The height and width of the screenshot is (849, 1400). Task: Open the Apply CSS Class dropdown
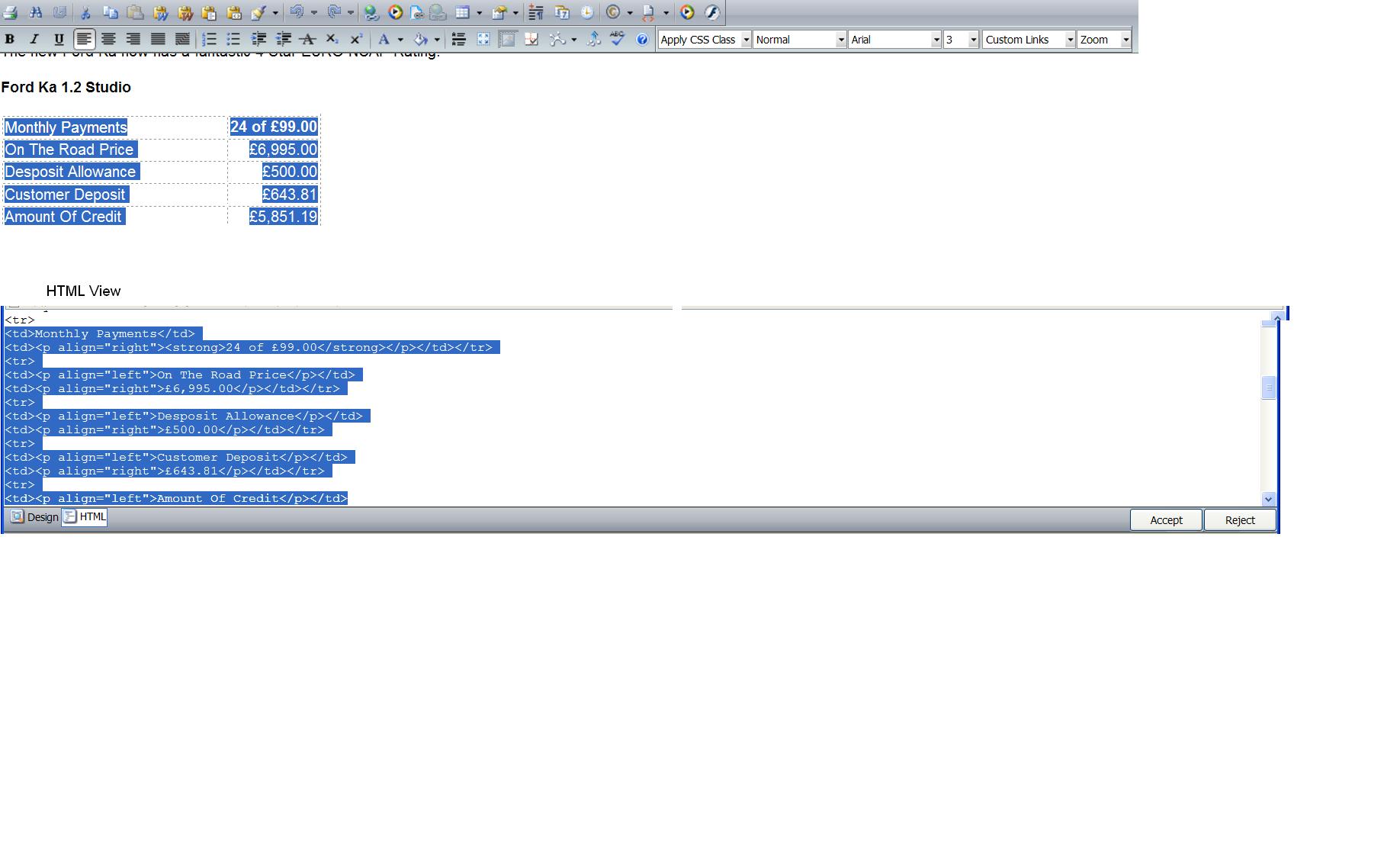(x=705, y=40)
